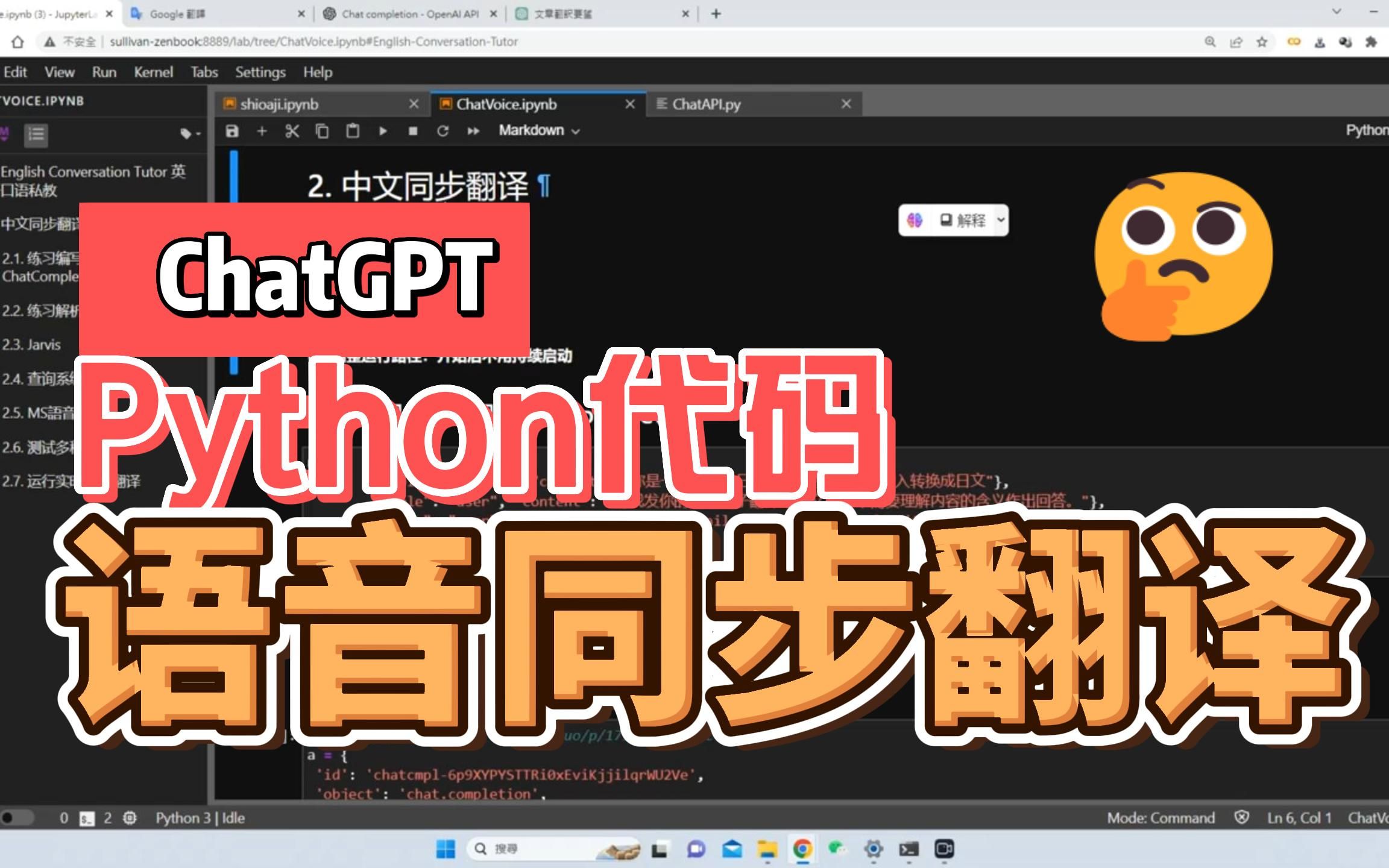Click the browser home icon
The image size is (1389, 868).
tap(17, 42)
